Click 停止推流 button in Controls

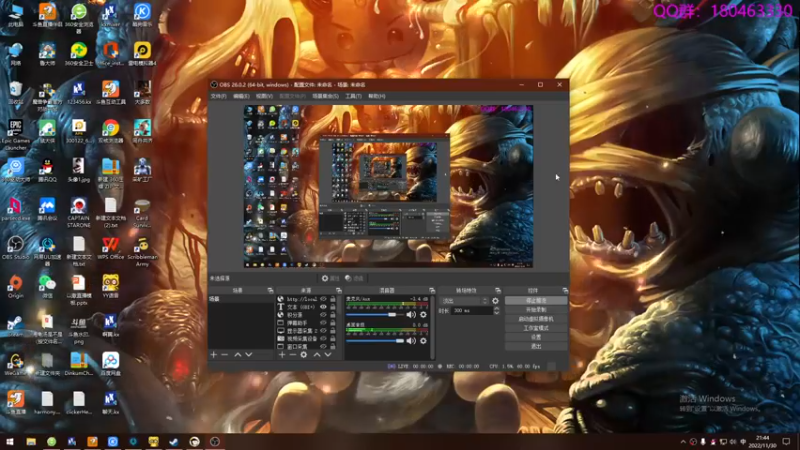click(536, 301)
